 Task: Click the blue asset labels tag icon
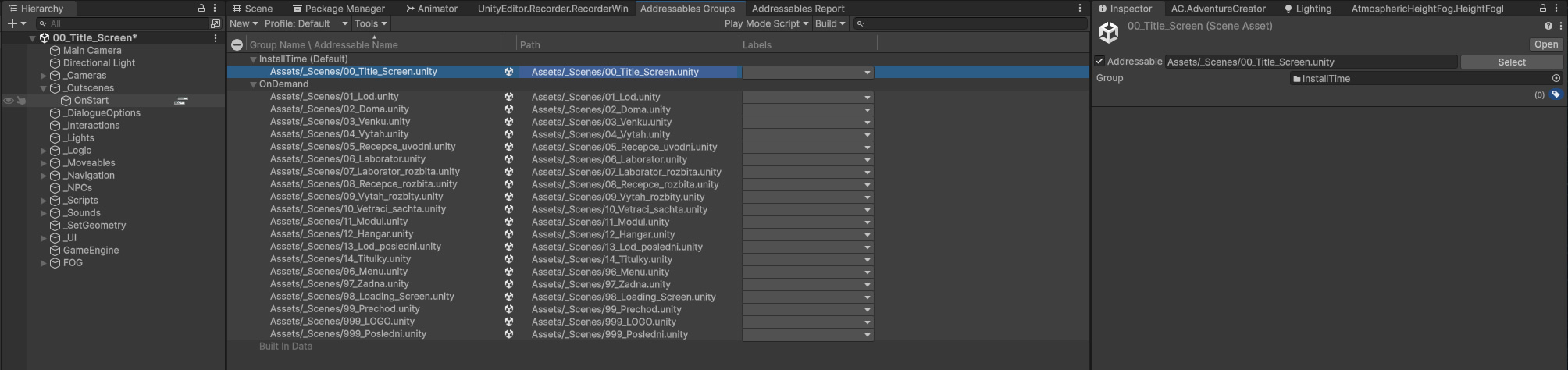pos(1556,94)
